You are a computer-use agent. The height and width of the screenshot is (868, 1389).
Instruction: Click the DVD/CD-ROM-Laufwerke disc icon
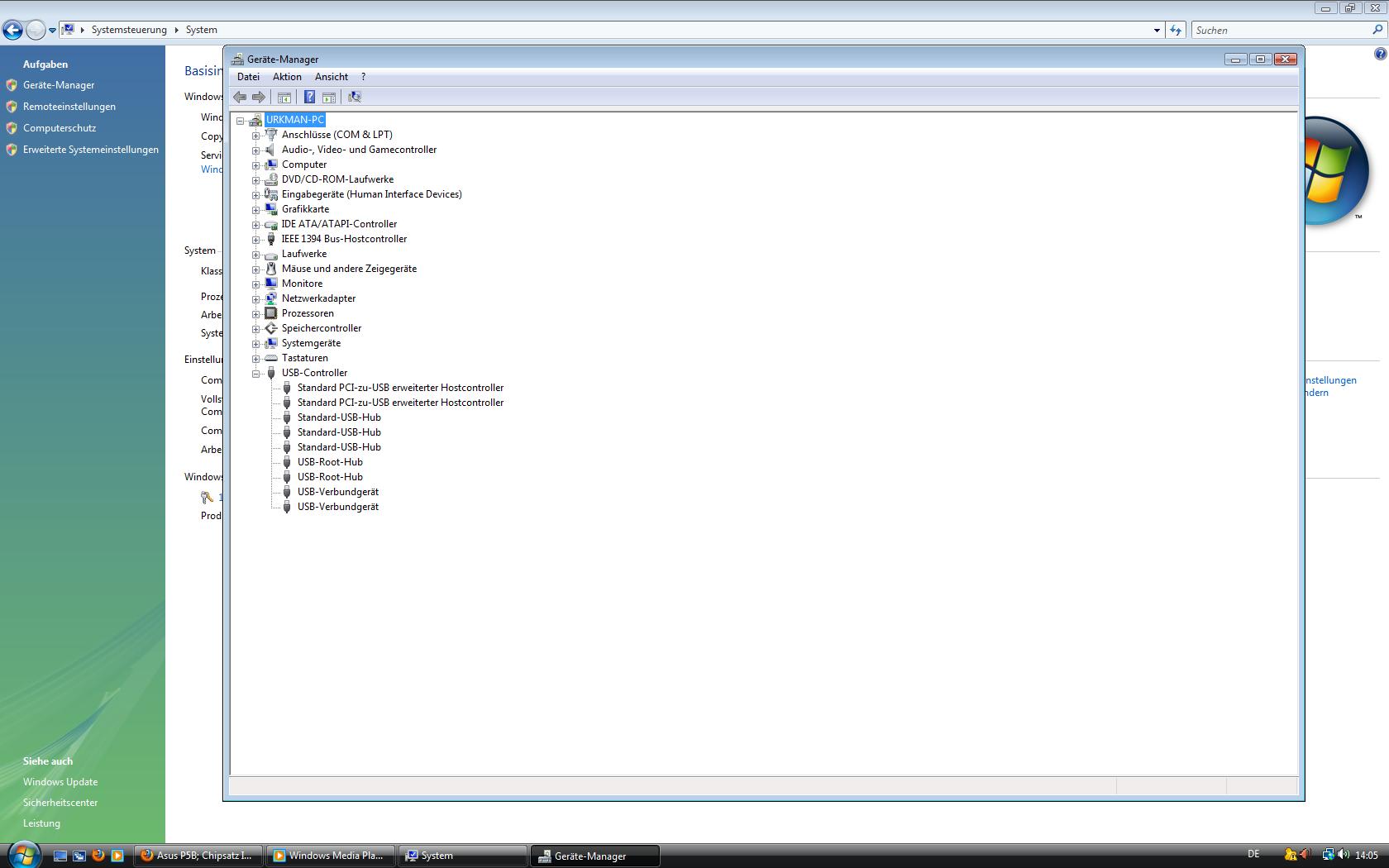tap(271, 179)
